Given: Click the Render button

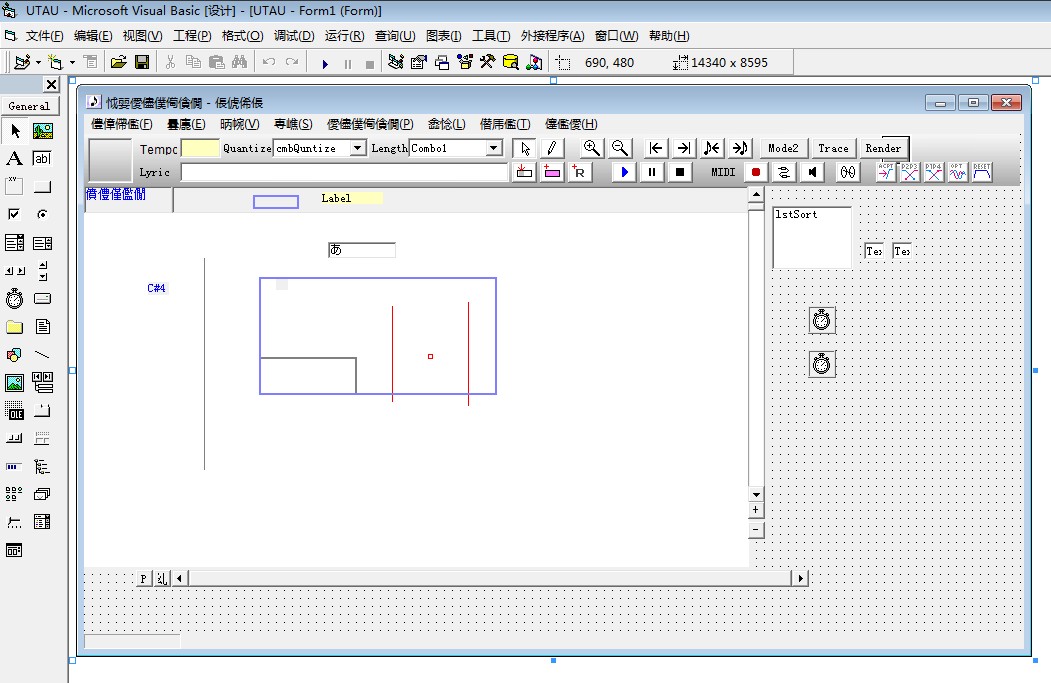Looking at the screenshot, I should click(883, 148).
